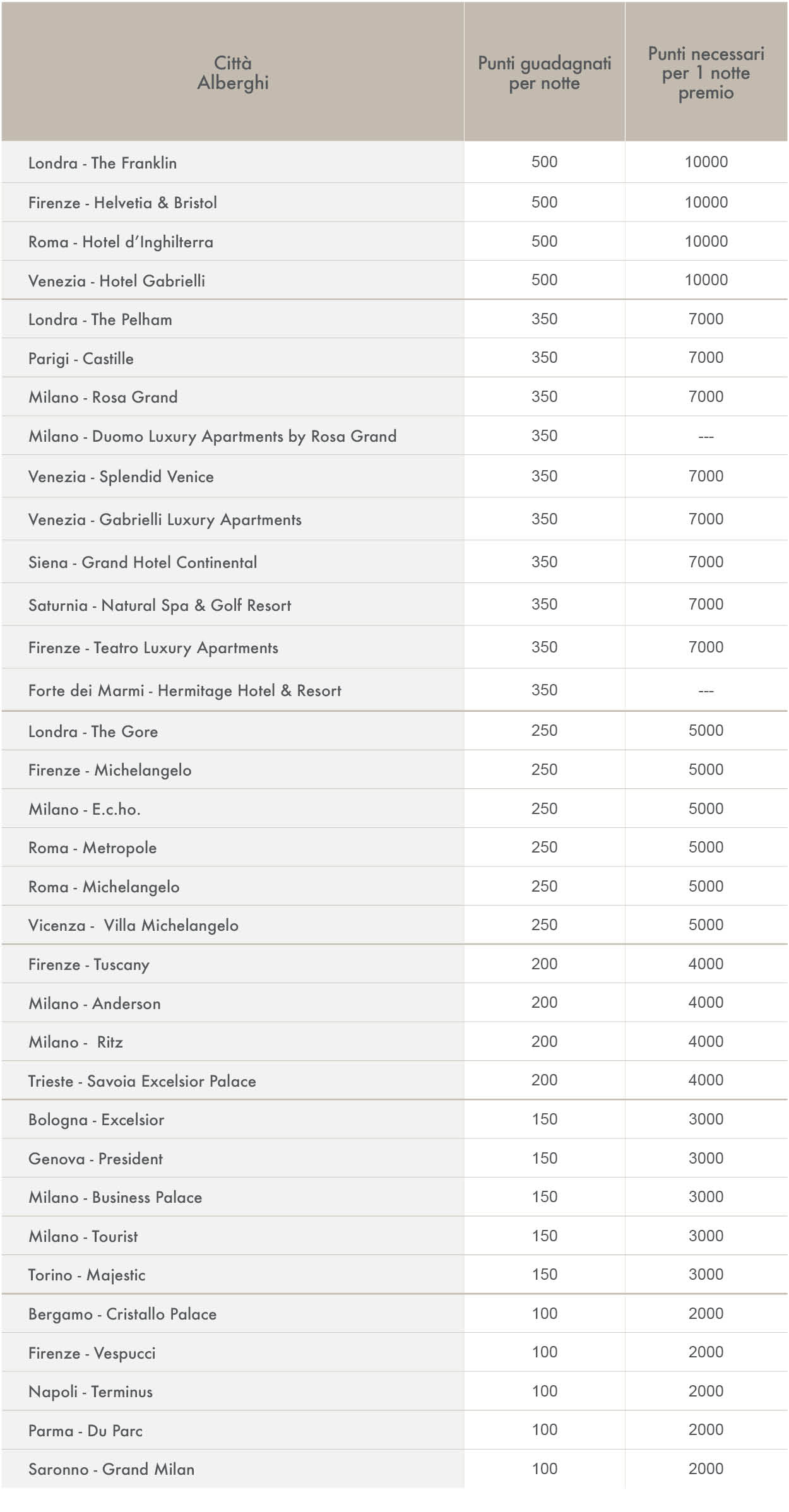The width and height of the screenshot is (789, 1512).
Task: Click the Torino - Majestic hotel row
Action: tap(394, 1275)
